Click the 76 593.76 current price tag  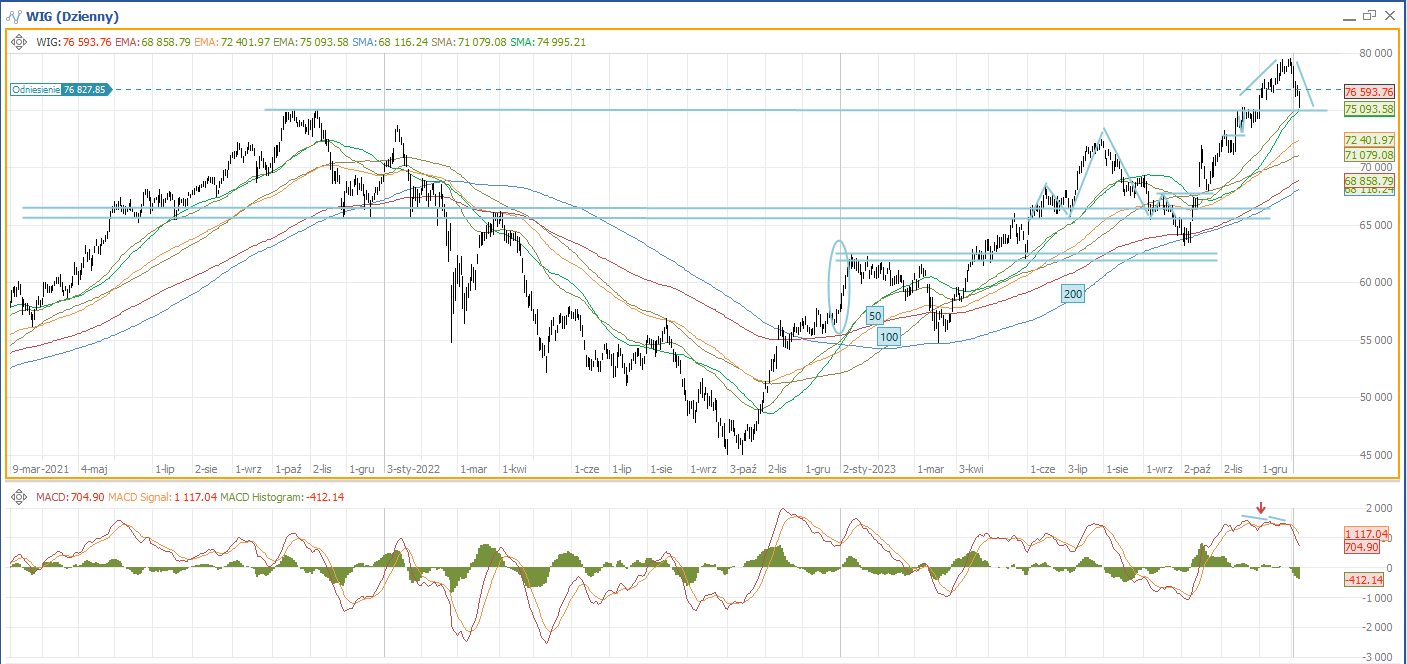coord(1368,91)
